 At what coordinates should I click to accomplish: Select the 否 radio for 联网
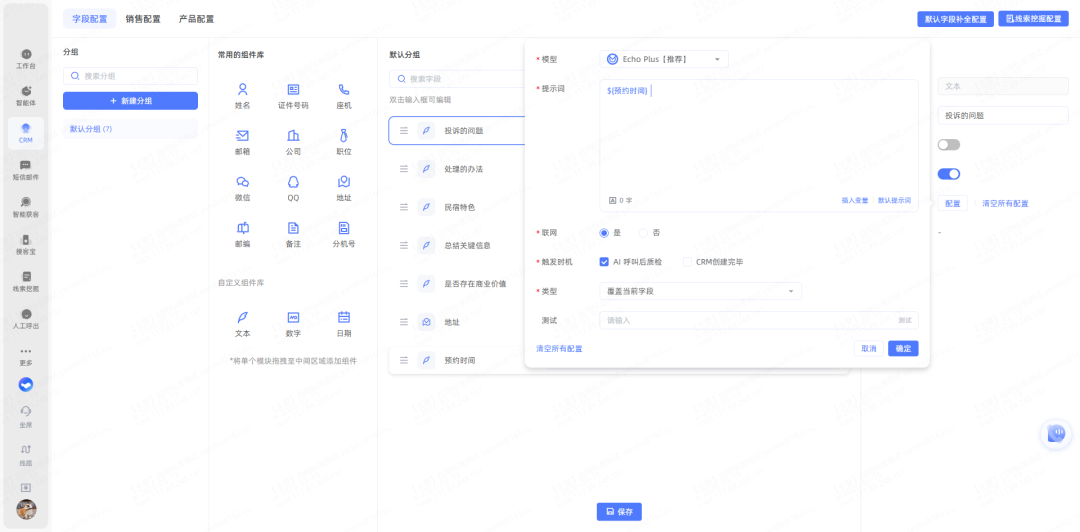(644, 233)
